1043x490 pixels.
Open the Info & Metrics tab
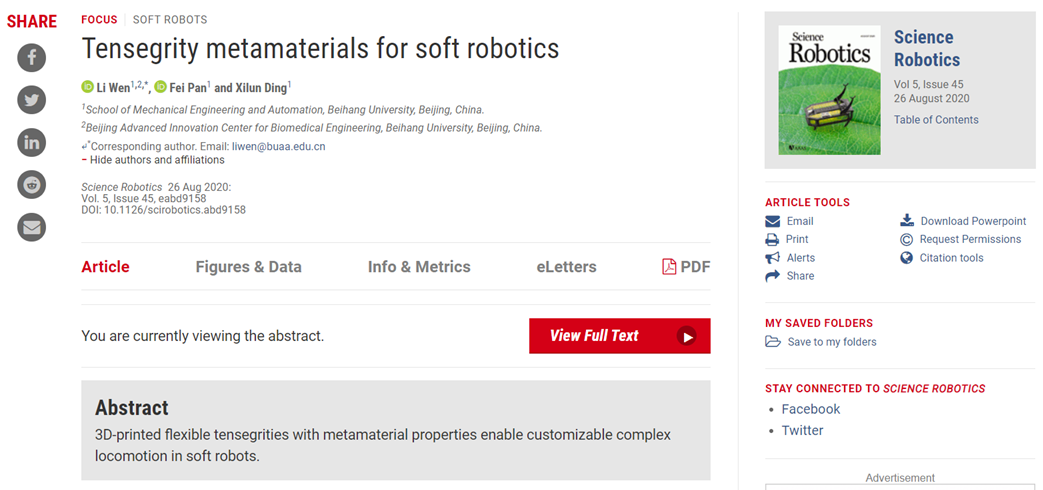(x=419, y=267)
